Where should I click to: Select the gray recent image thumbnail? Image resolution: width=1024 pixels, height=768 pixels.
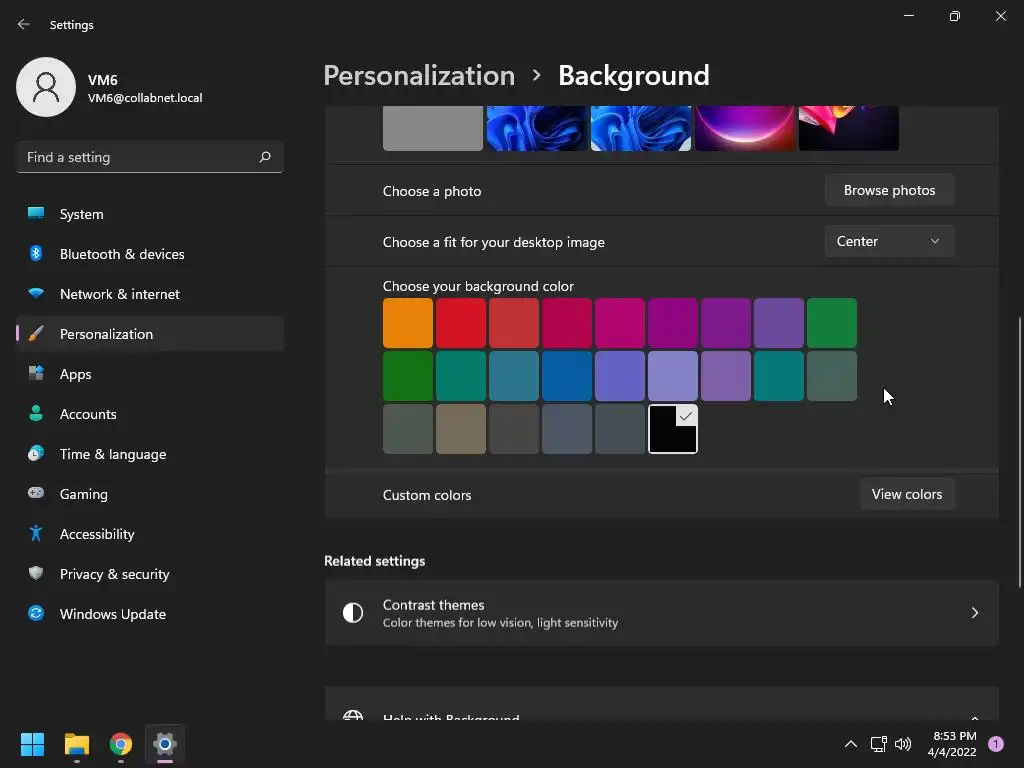tap(432, 128)
